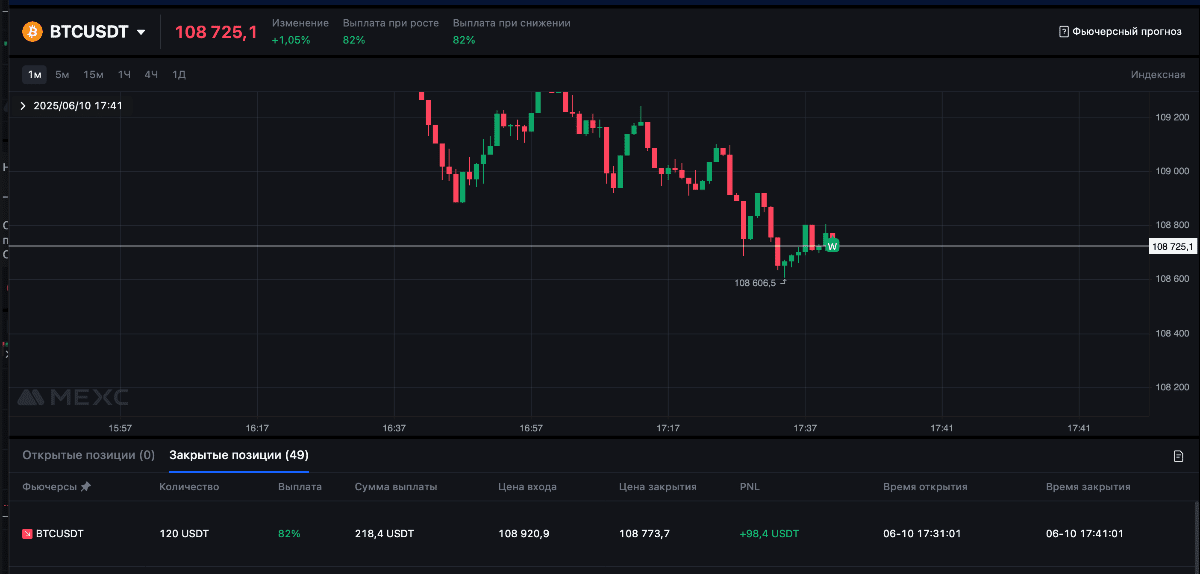Image resolution: width=1200 pixels, height=574 pixels.
Task: Click the Bitcoin coin icon
Action: 33,32
